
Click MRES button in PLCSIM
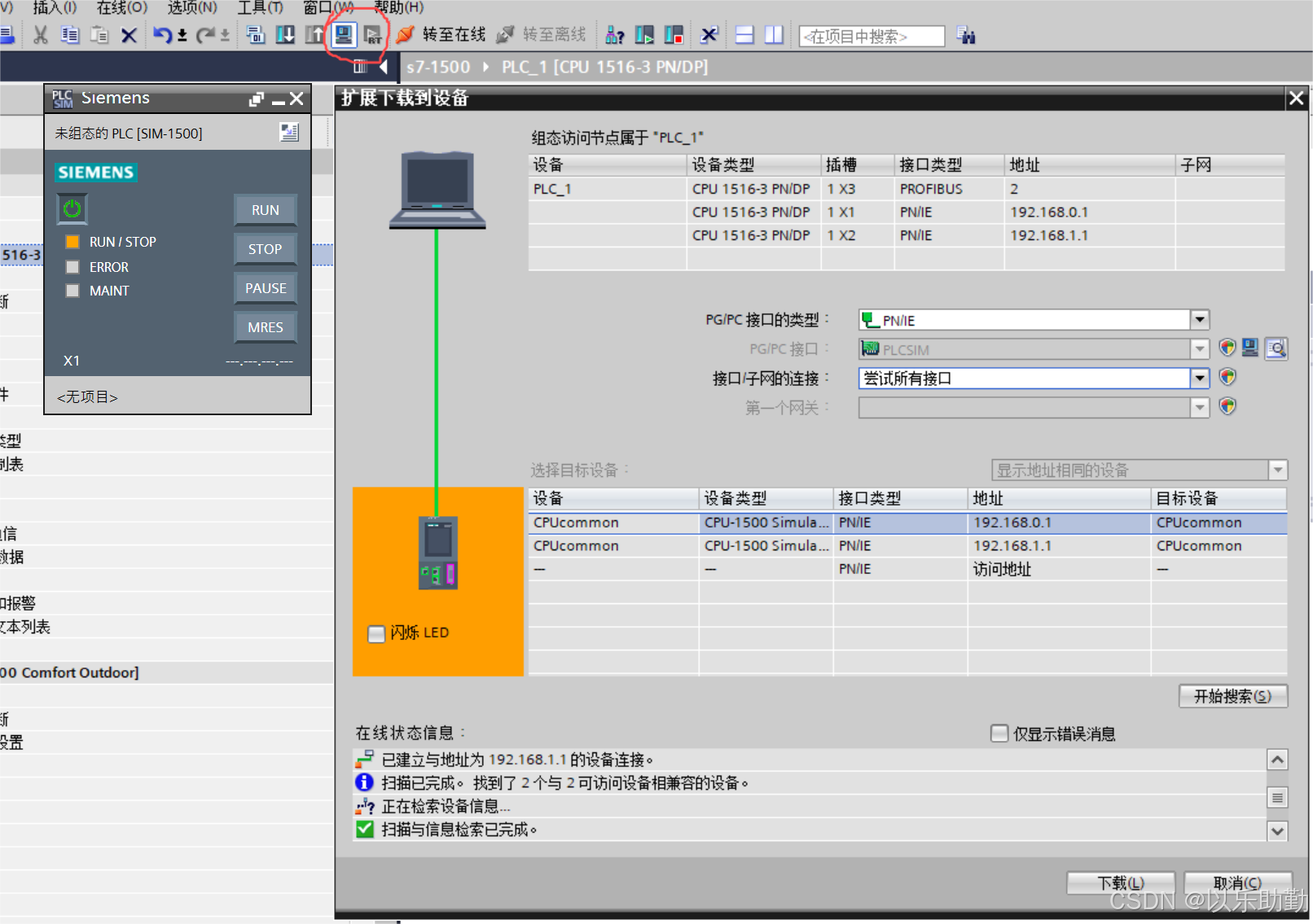(x=266, y=327)
